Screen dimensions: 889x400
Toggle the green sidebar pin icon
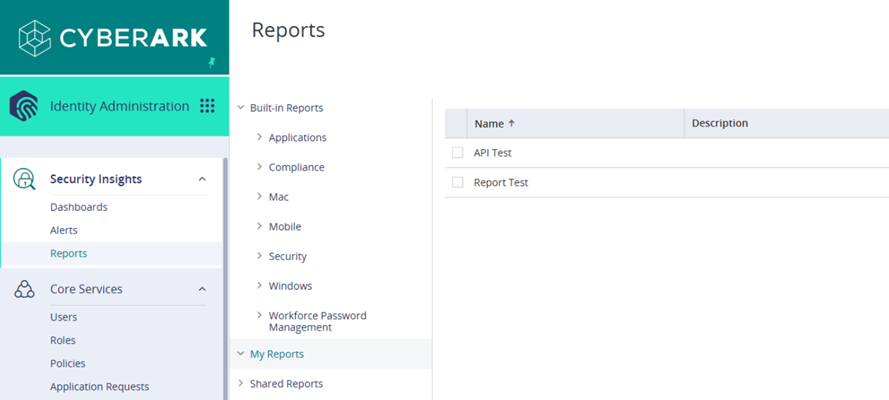coord(212,62)
